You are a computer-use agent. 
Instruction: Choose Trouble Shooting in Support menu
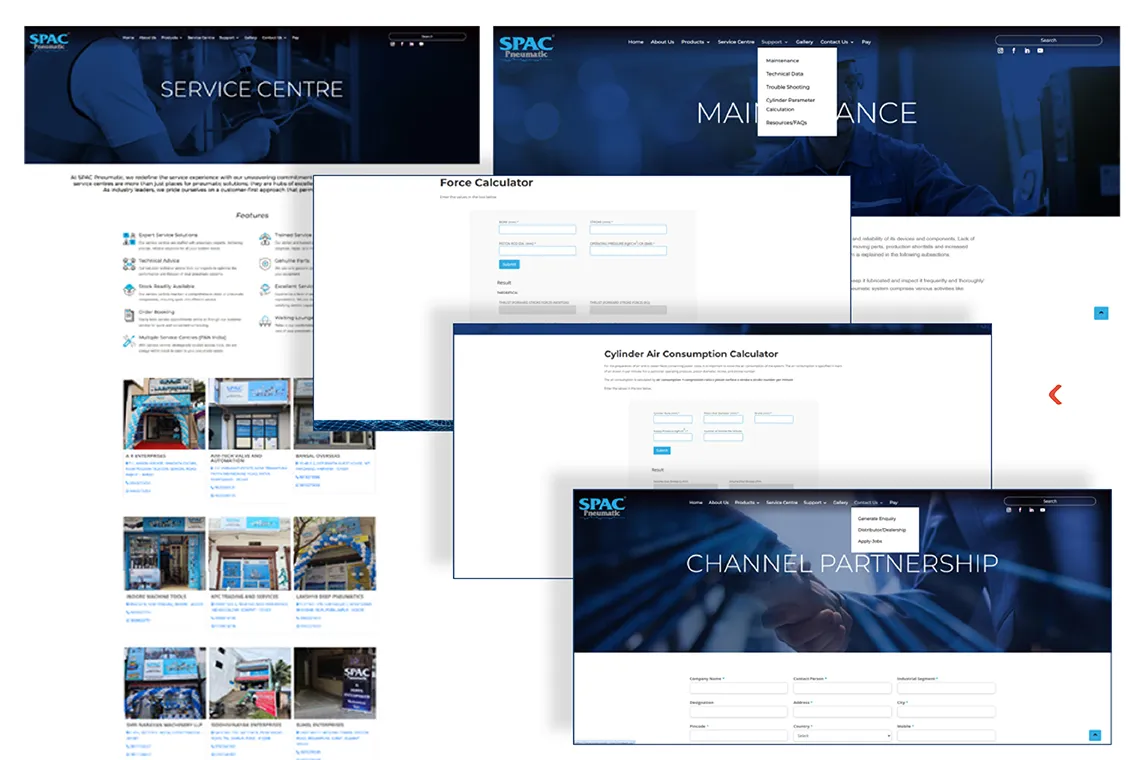tap(787, 87)
